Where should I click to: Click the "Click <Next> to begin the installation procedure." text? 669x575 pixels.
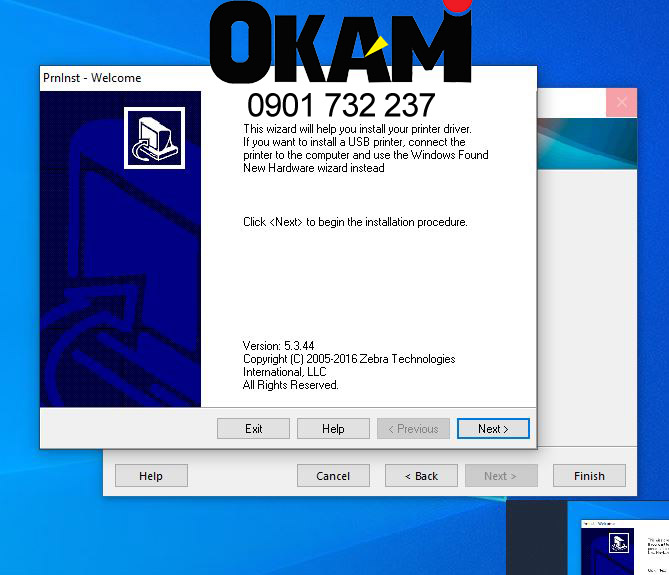(x=355, y=222)
